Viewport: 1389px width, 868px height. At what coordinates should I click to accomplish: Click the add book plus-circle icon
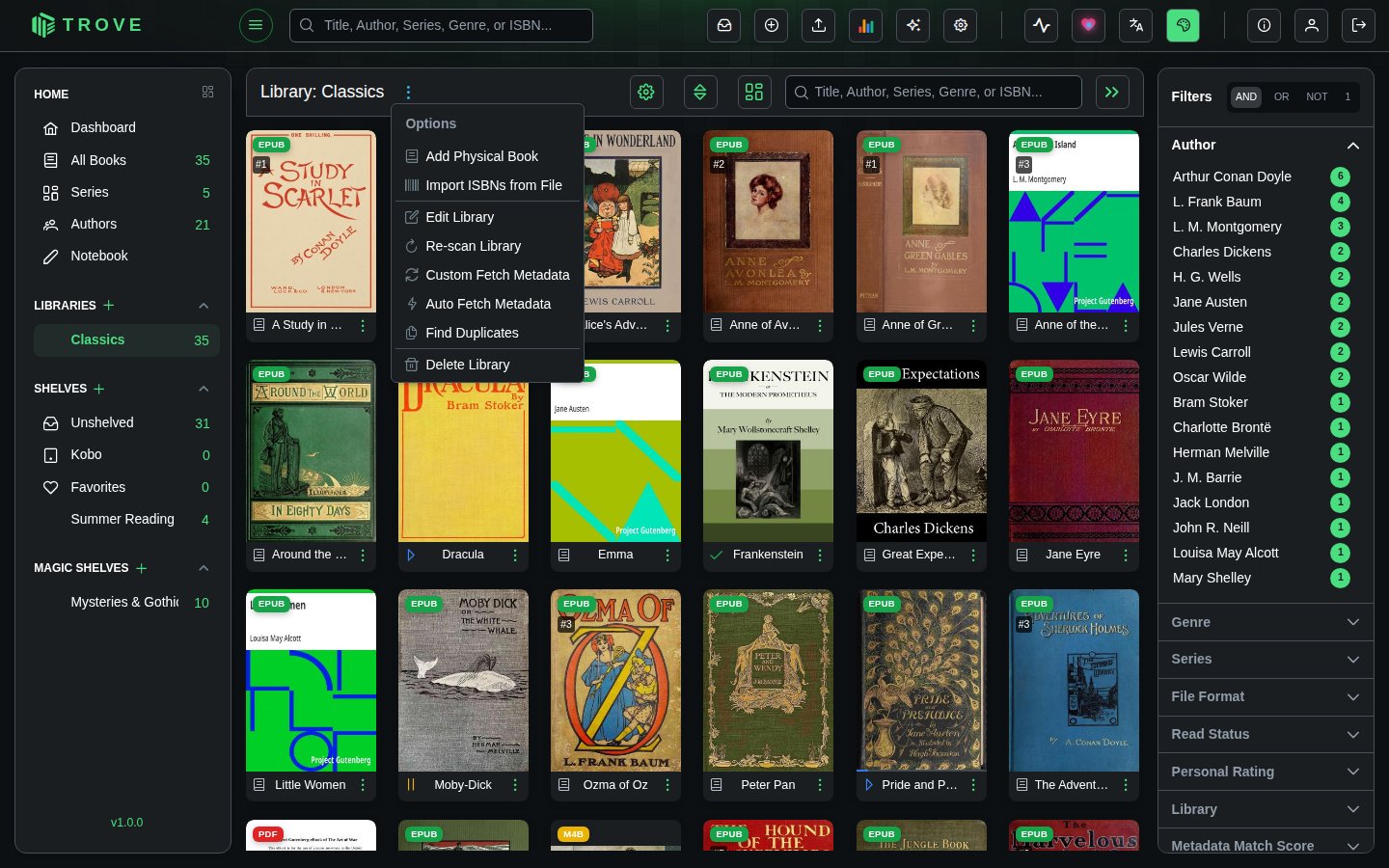coord(772,25)
